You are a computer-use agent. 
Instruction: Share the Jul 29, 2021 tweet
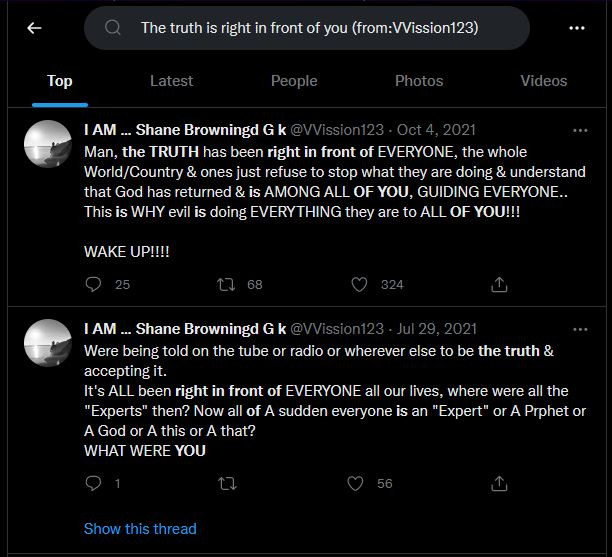pyautogui.click(x=500, y=483)
